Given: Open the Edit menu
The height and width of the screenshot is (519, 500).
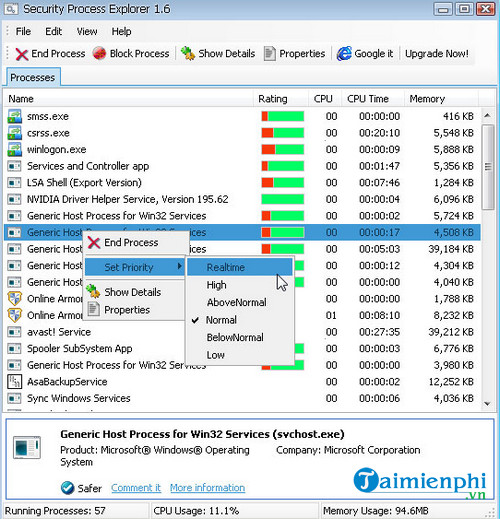Looking at the screenshot, I should tap(54, 31).
